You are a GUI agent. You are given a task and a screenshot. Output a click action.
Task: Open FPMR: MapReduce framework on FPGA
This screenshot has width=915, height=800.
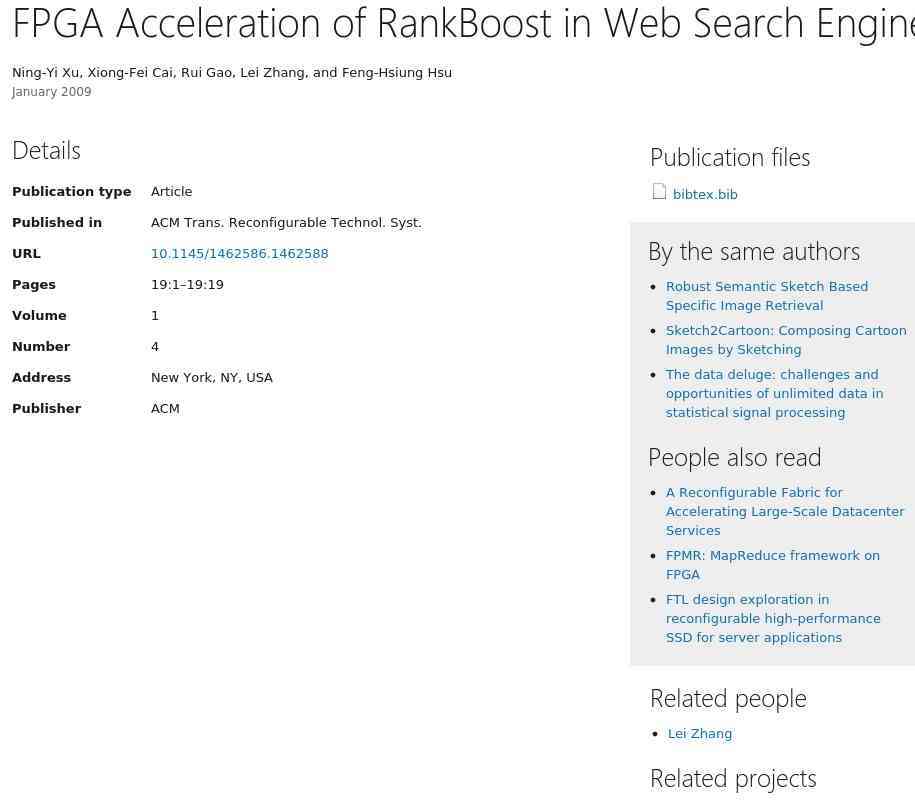point(772,565)
